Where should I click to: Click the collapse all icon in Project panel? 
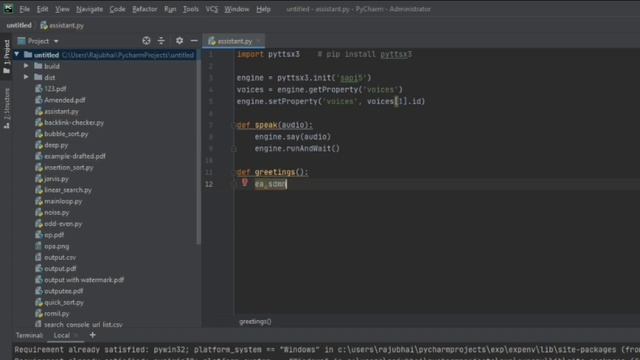[161, 41]
